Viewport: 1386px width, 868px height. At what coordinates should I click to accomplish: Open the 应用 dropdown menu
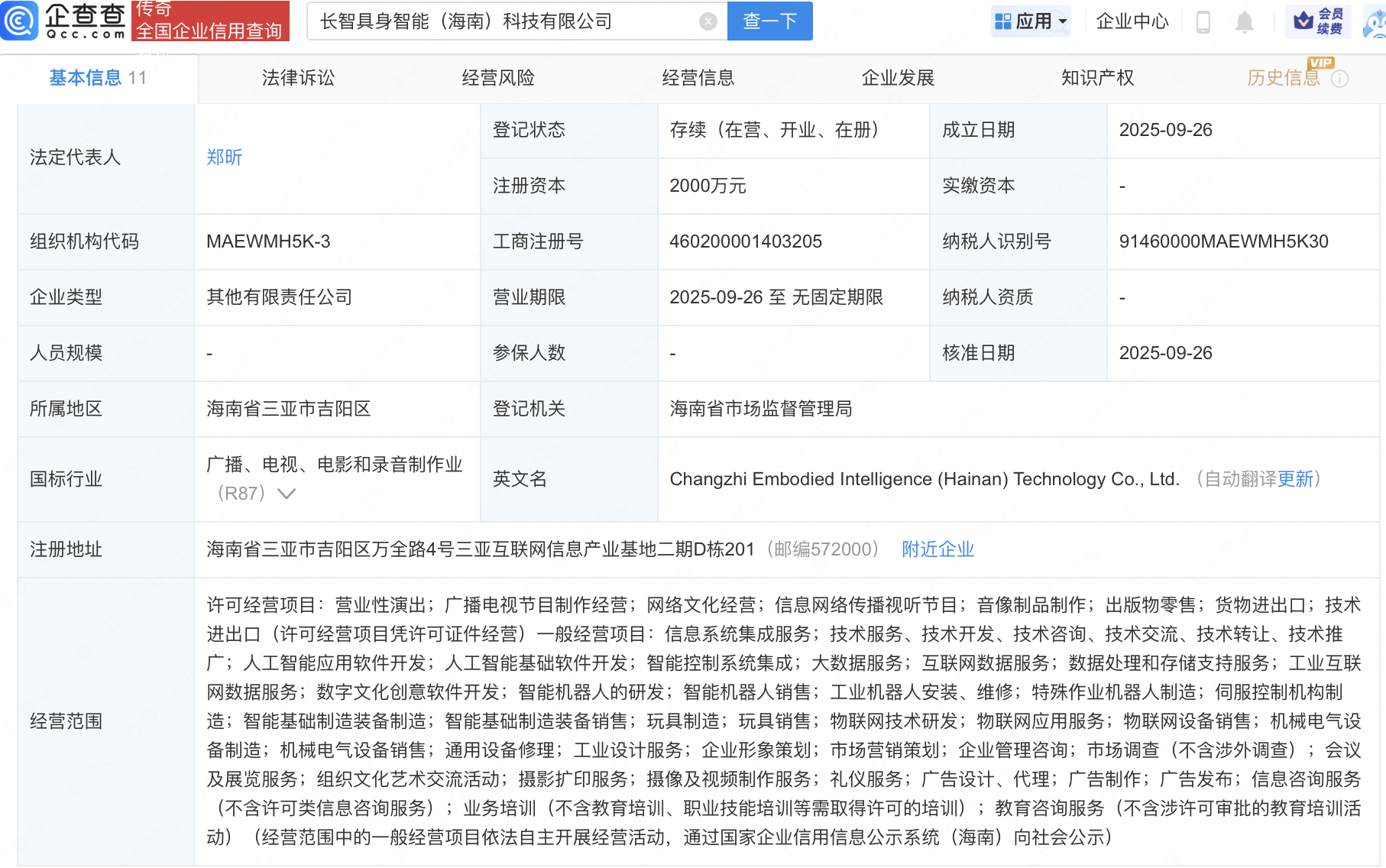coord(1031,21)
